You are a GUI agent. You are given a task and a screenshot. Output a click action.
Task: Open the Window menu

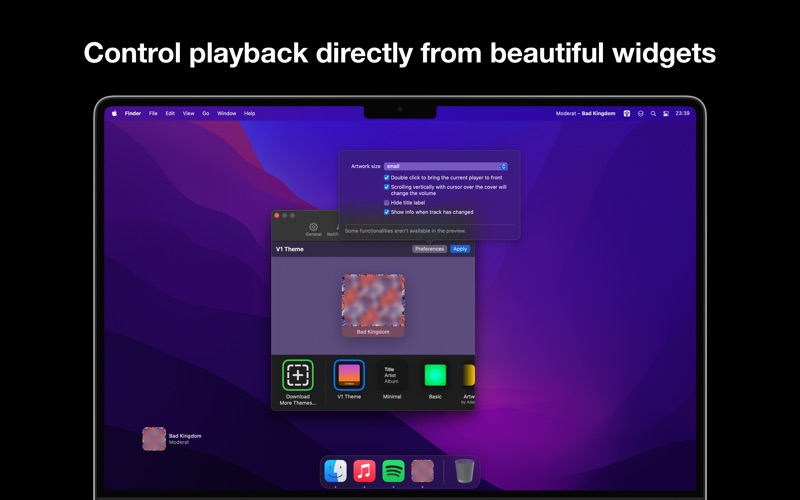pos(227,113)
